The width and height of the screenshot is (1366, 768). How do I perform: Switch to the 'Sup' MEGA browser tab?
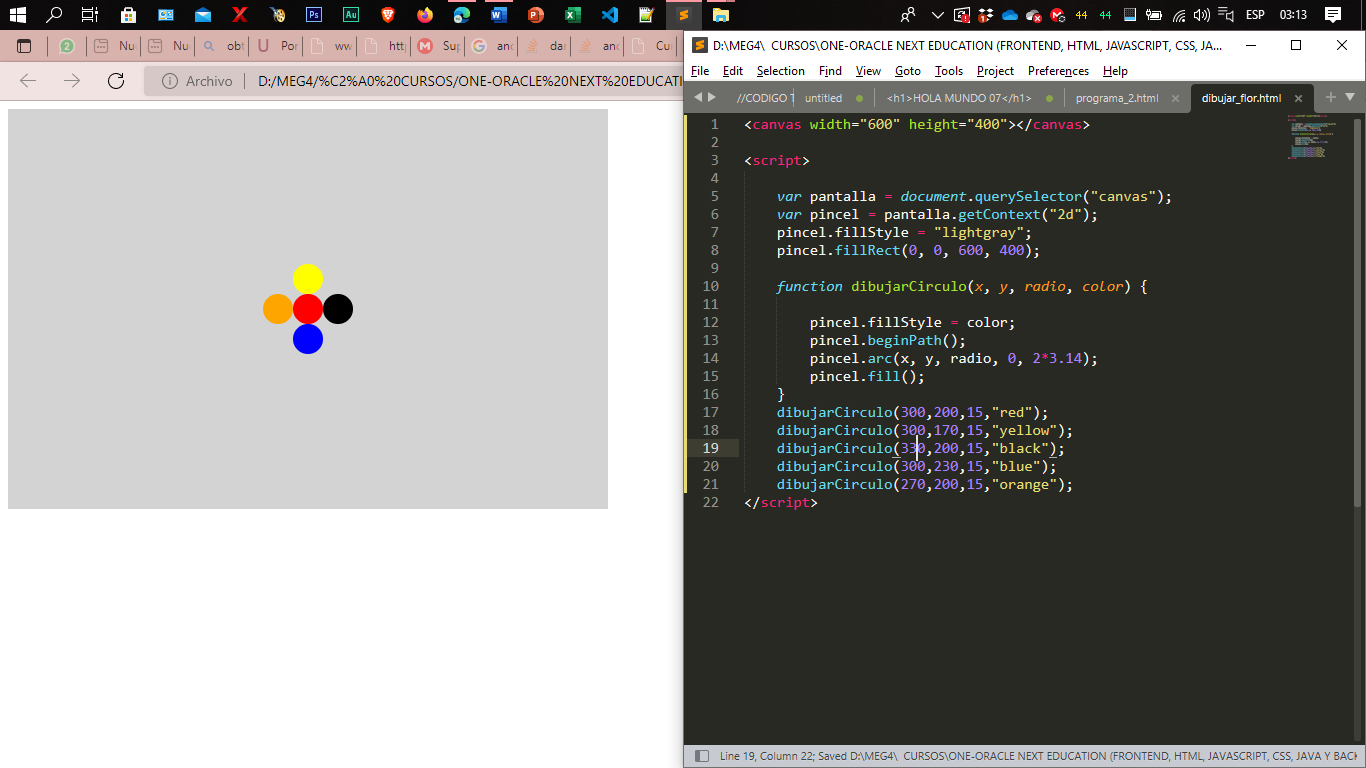coord(438,46)
